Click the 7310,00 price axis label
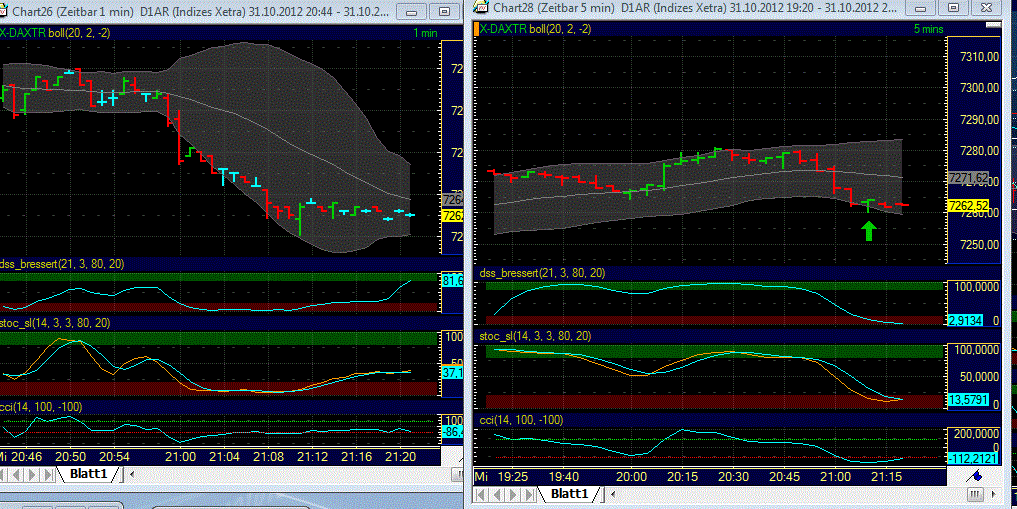 click(979, 57)
